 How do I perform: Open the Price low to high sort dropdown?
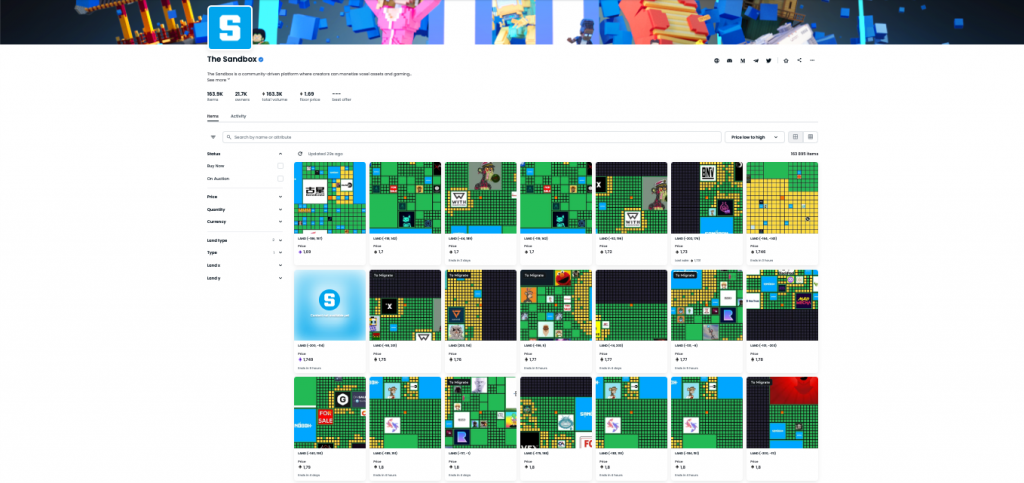coord(754,137)
